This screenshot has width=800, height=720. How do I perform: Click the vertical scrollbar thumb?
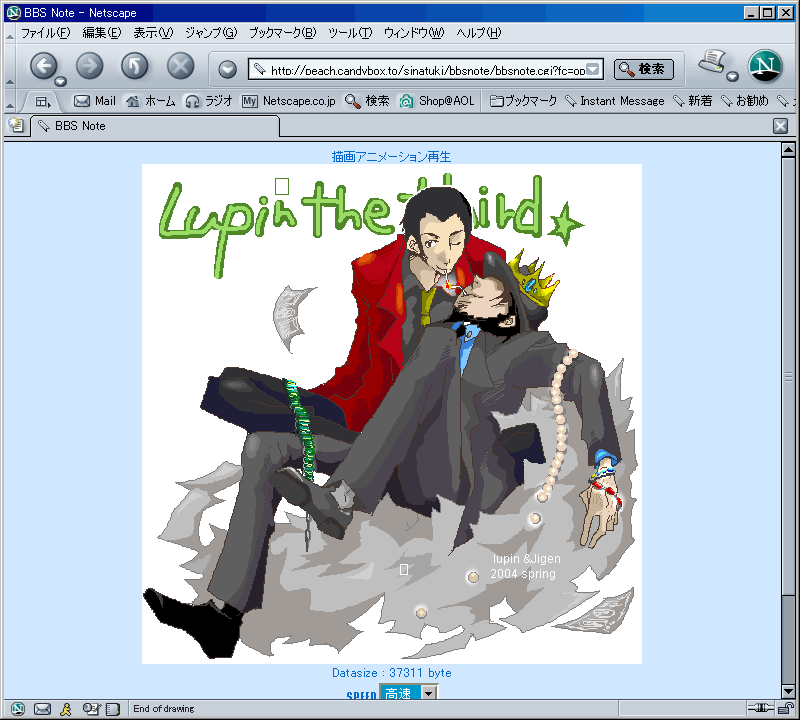[788, 377]
